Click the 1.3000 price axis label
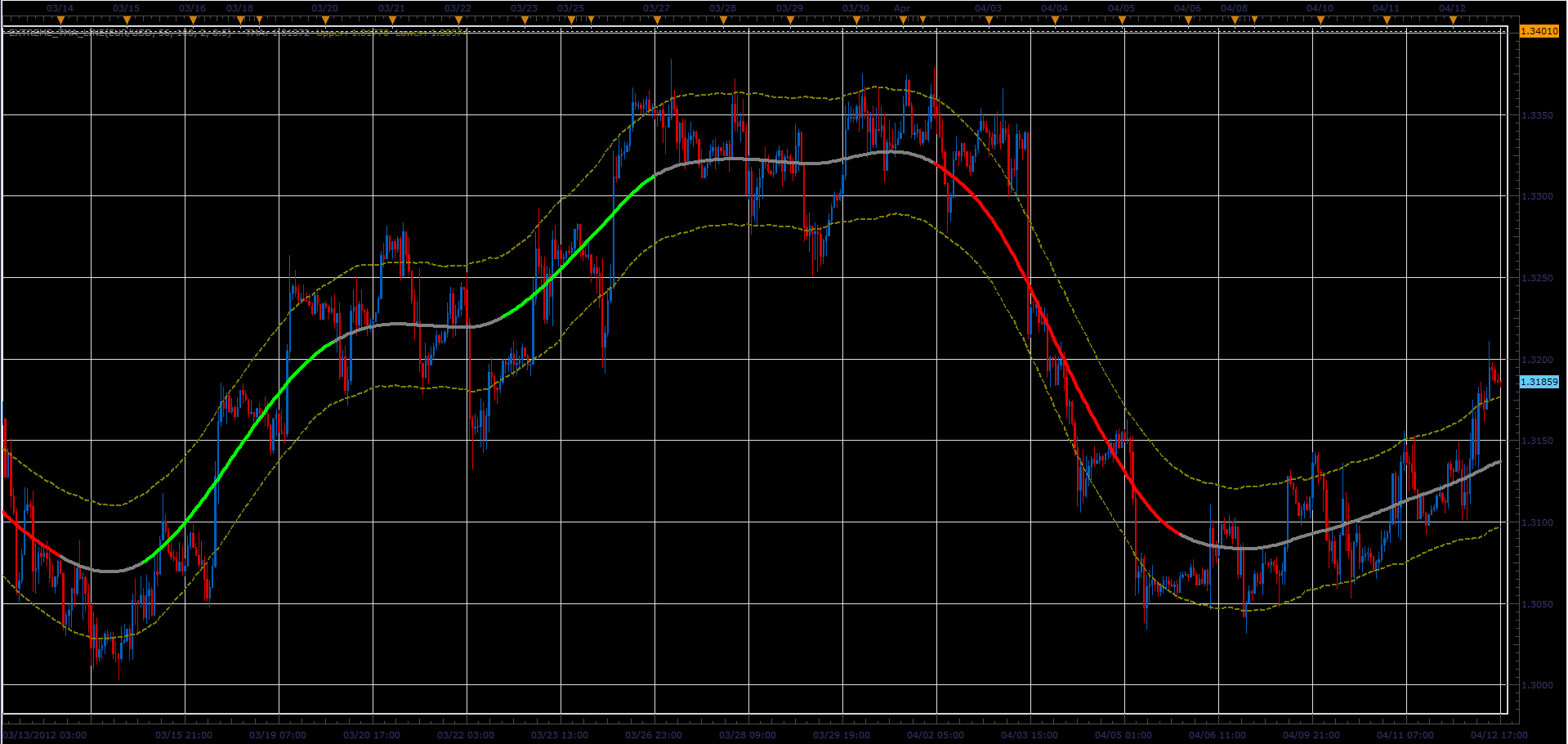The width and height of the screenshot is (1568, 744). point(1537,685)
